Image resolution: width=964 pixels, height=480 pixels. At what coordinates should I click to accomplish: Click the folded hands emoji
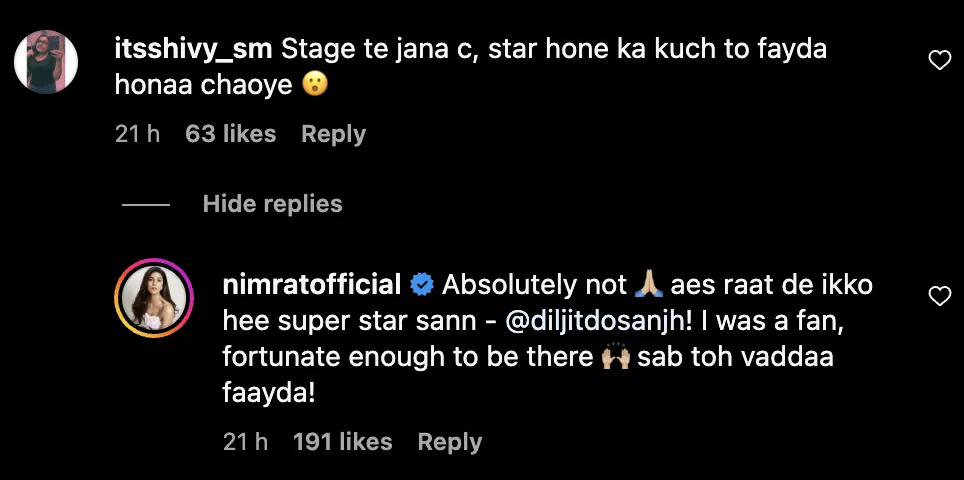point(650,286)
